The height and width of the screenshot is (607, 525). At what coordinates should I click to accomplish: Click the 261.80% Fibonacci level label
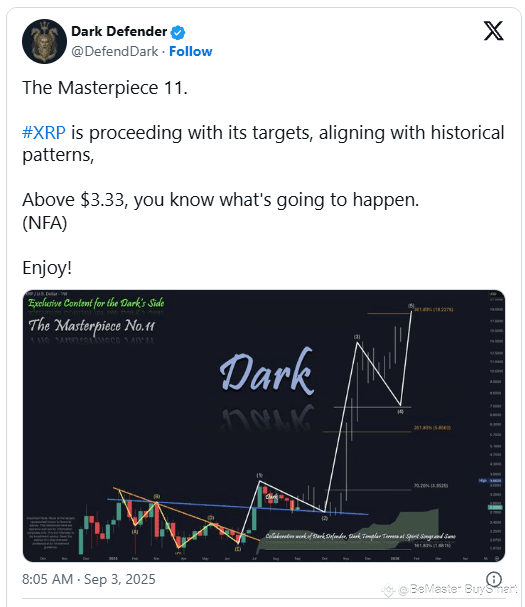(x=432, y=428)
